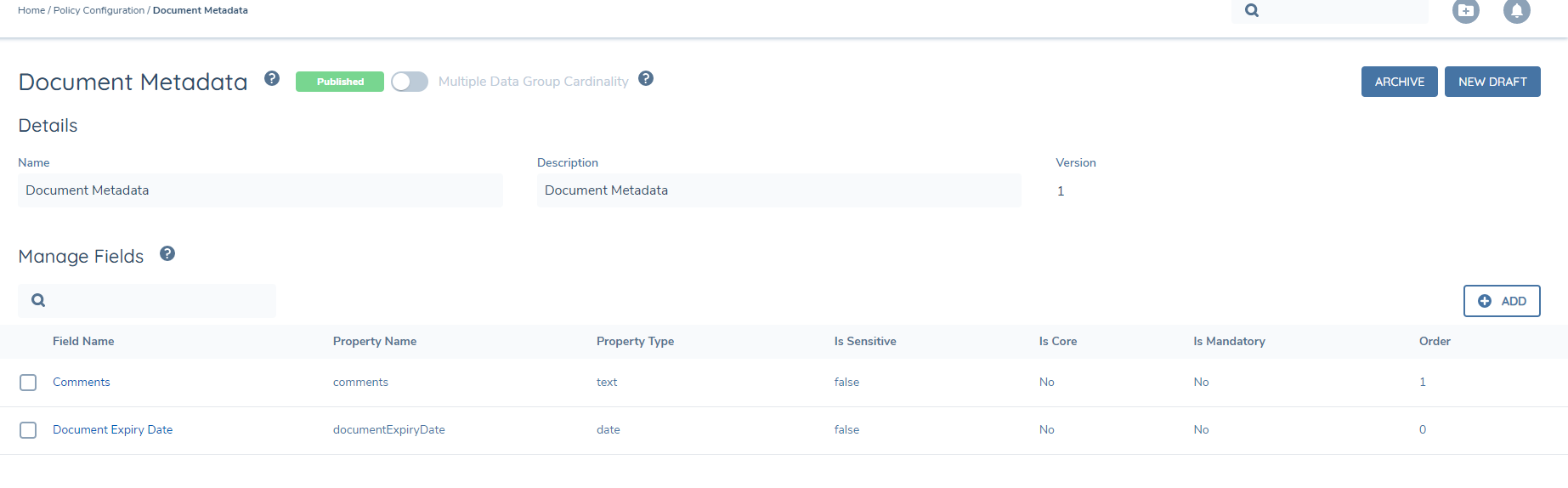Open Policy Configuration breadcrumb
This screenshot has height=488, width=1568.
99,10
